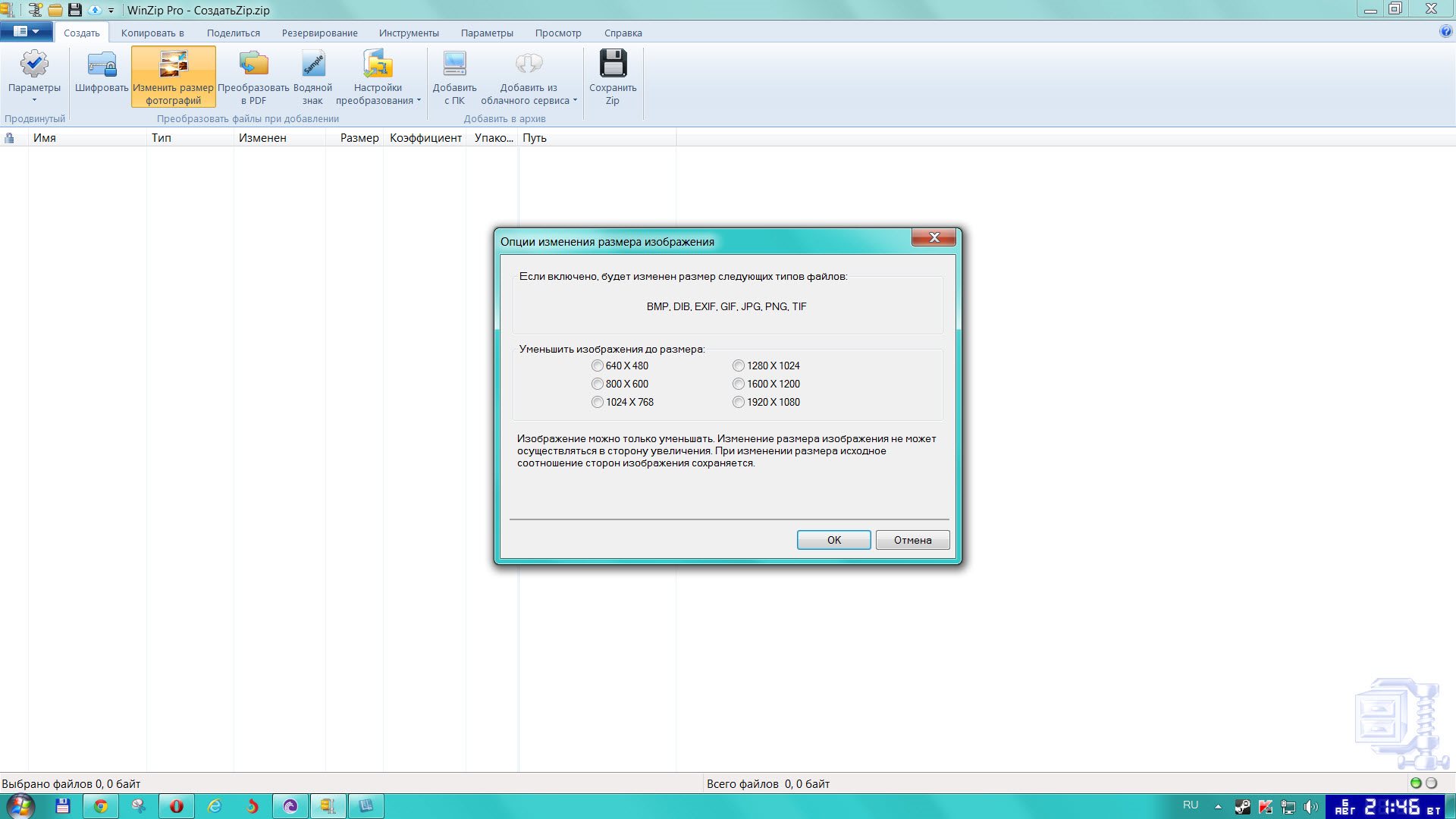Click the open folder icon in quick access toolbar
Screen dimensions: 1456x819
click(x=55, y=10)
